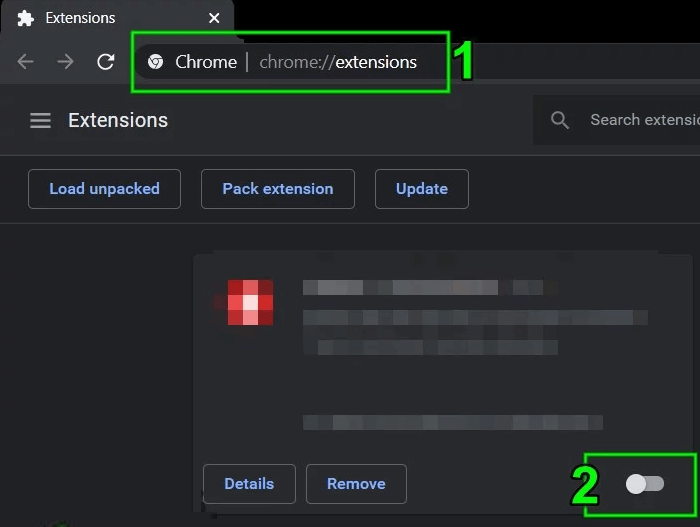
Task: Click the search magnifier icon
Action: 560,120
